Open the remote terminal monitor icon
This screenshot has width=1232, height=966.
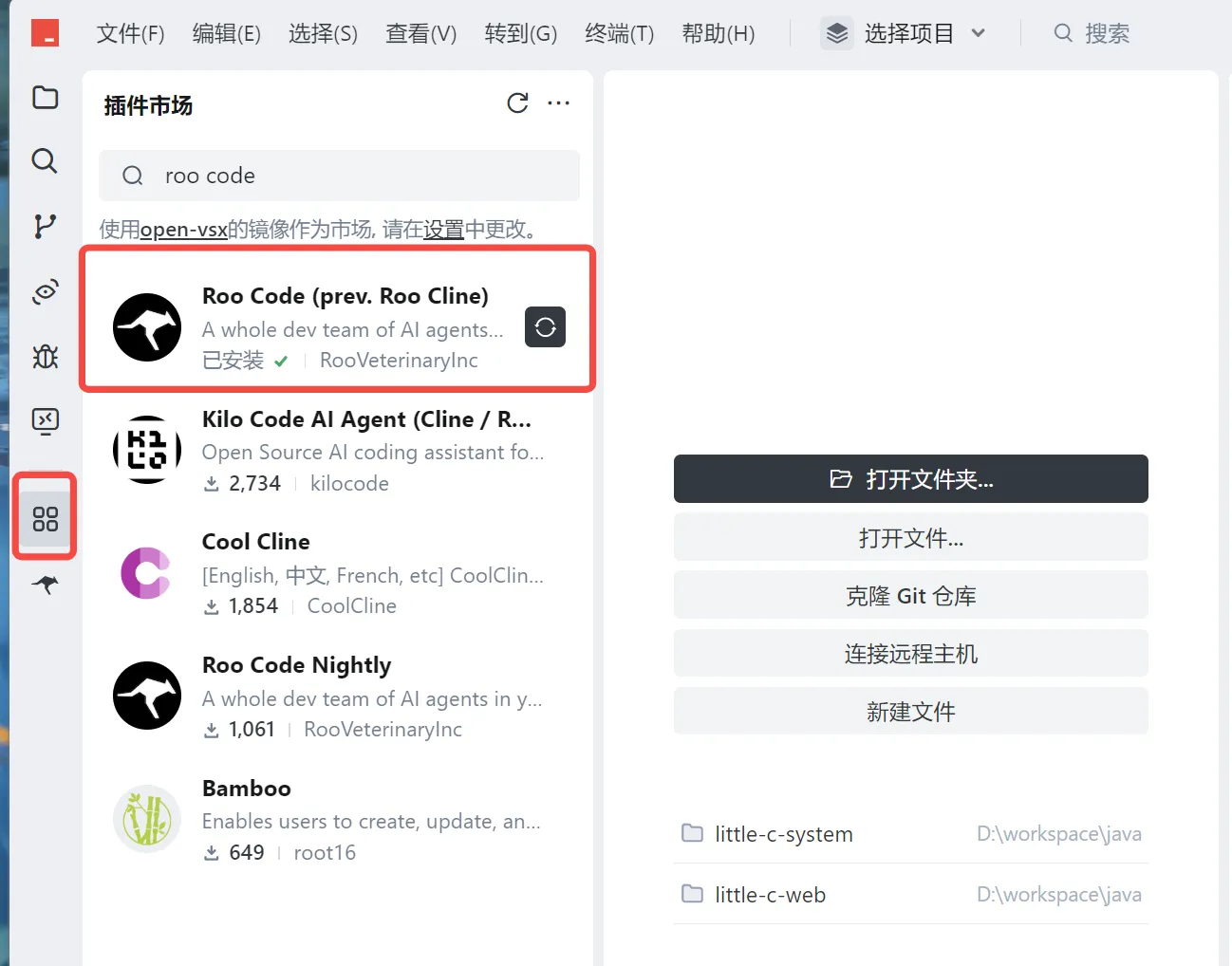[45, 420]
